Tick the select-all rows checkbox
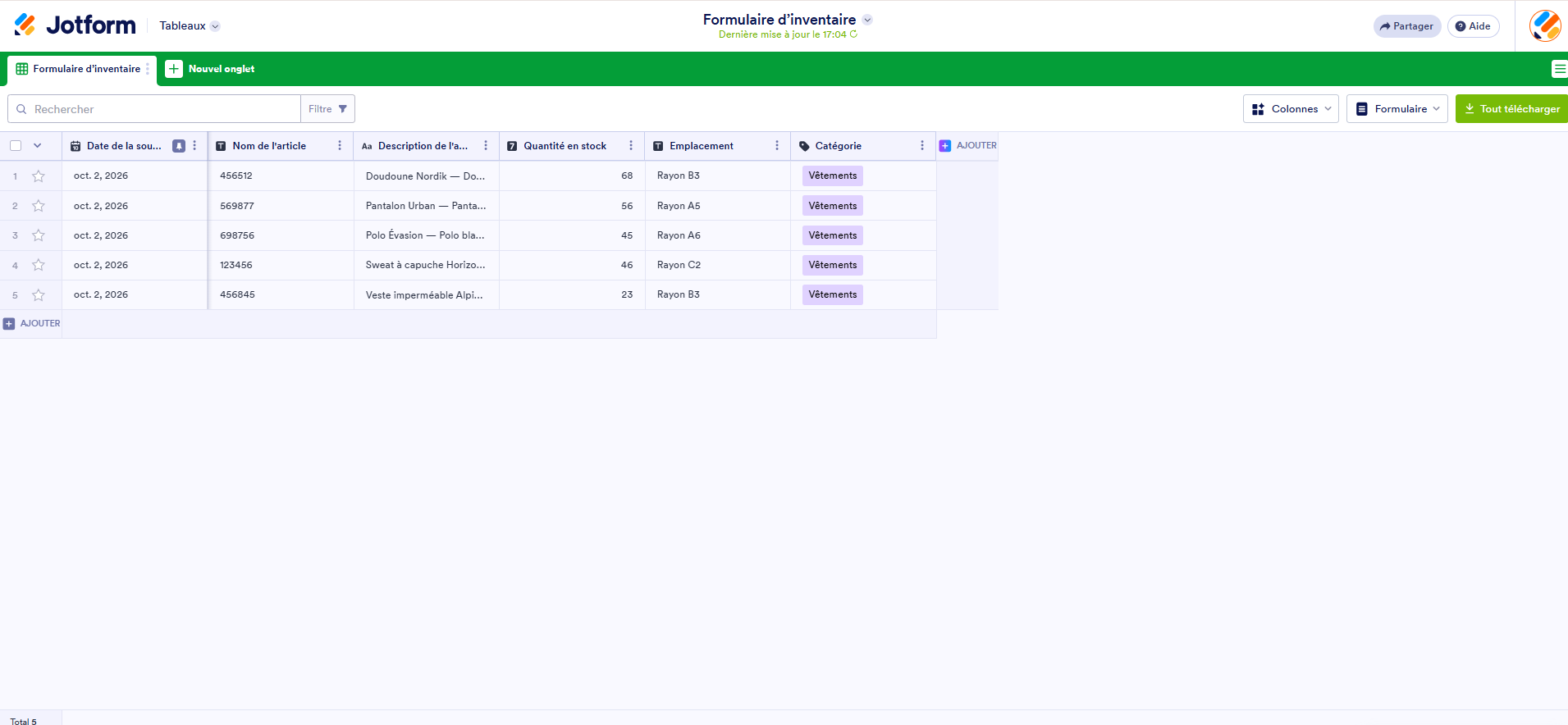1568x725 pixels. pyautogui.click(x=16, y=146)
